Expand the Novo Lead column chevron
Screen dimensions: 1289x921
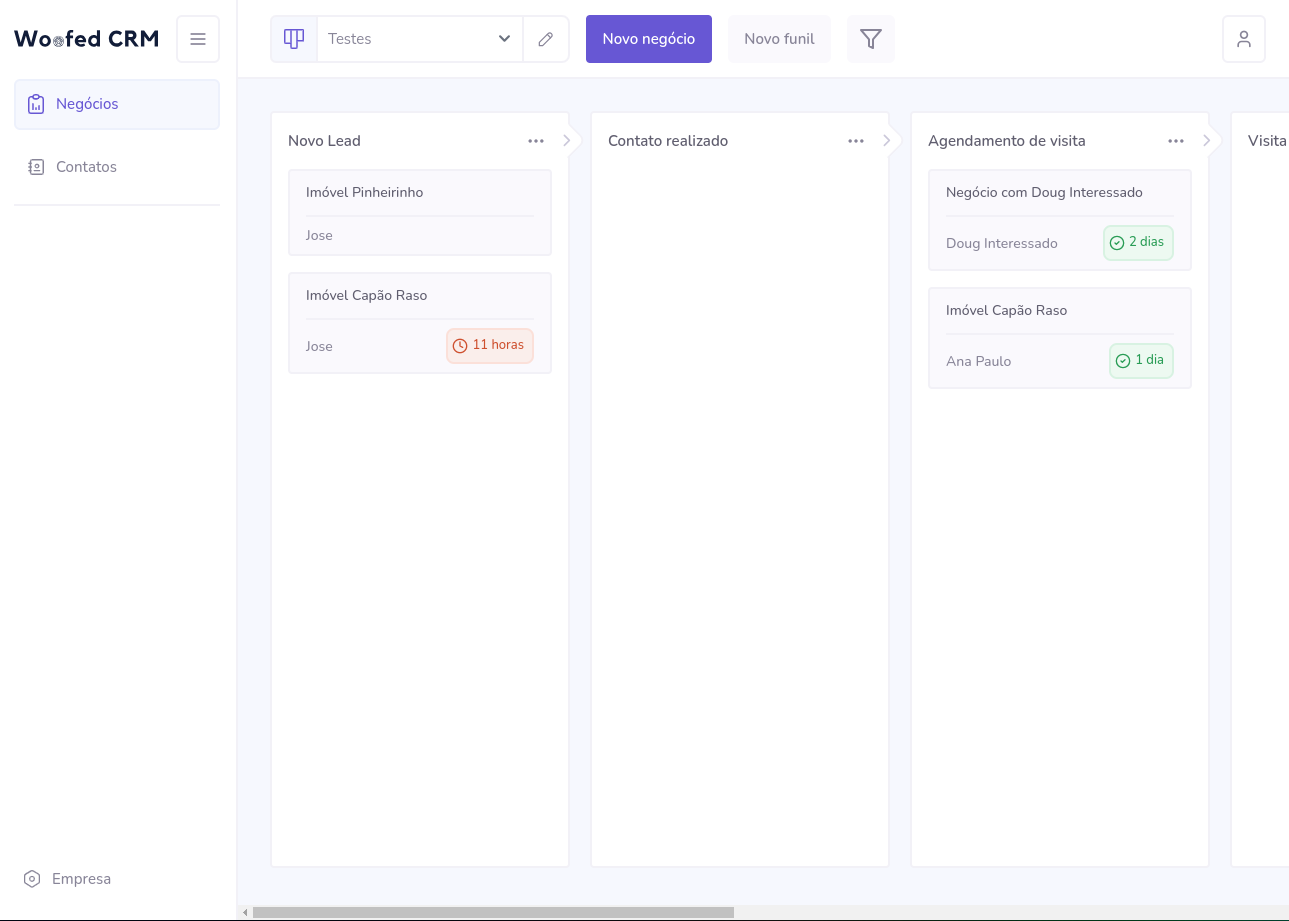[x=567, y=141]
